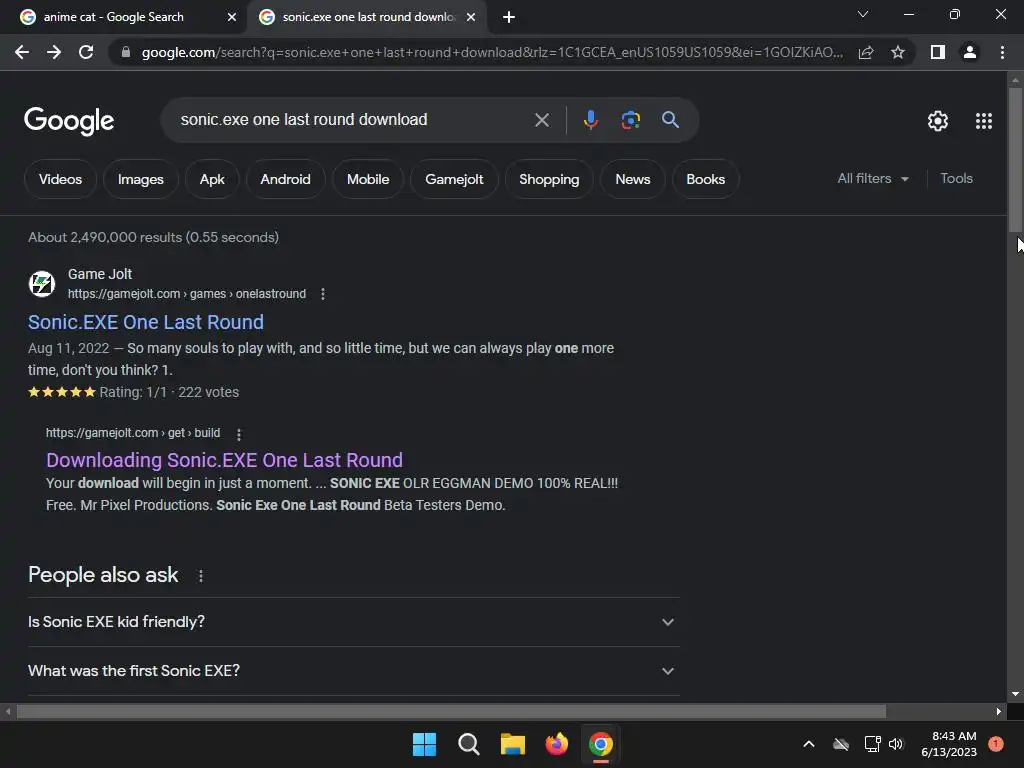Open volume control in tray
This screenshot has width=1024, height=768.
[x=896, y=744]
